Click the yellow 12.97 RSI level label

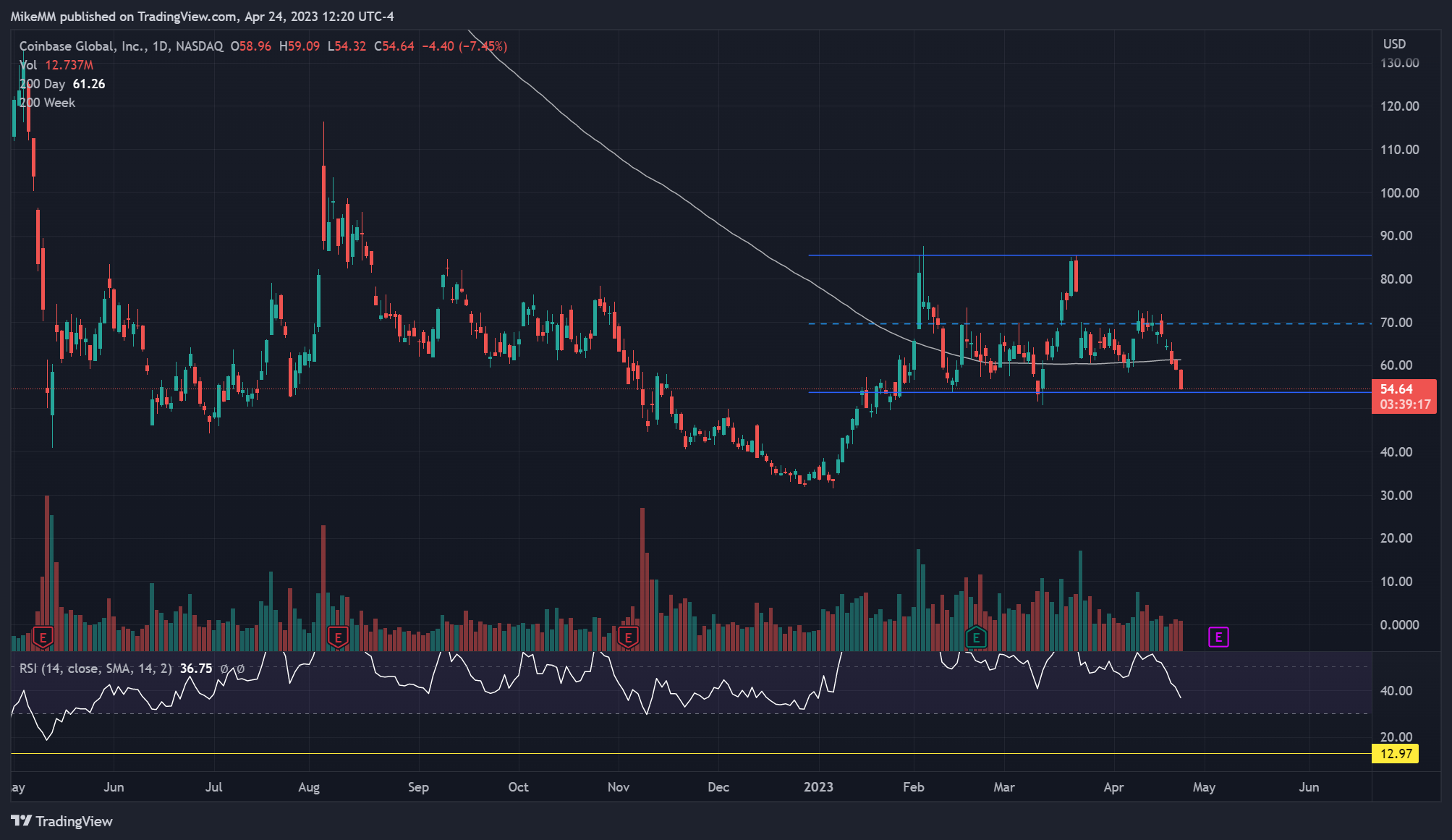point(1396,754)
